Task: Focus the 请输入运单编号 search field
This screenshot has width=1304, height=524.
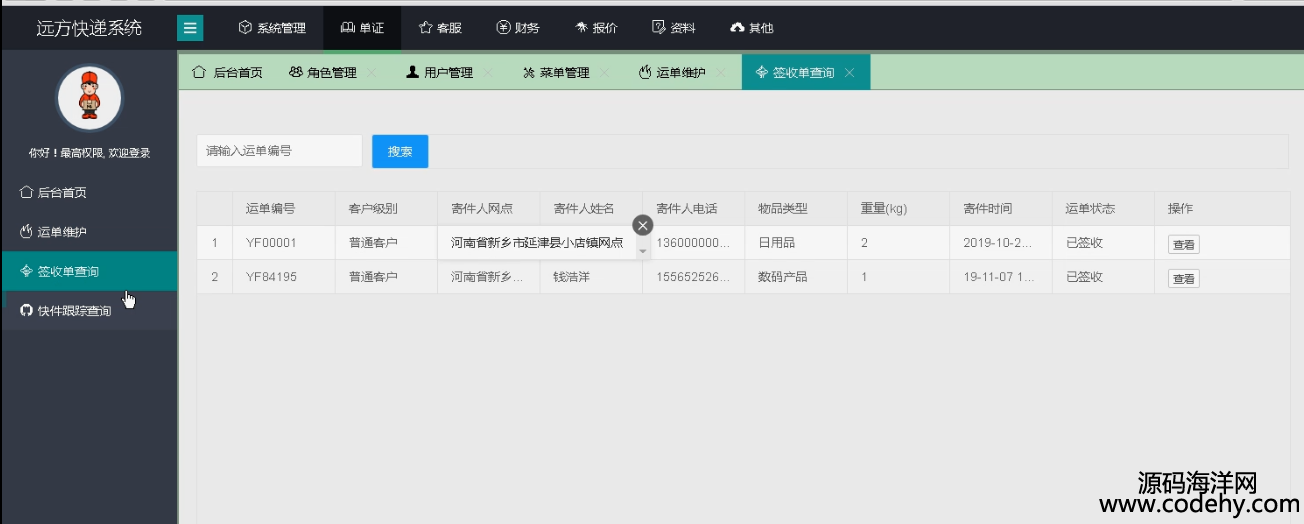Action: point(279,151)
